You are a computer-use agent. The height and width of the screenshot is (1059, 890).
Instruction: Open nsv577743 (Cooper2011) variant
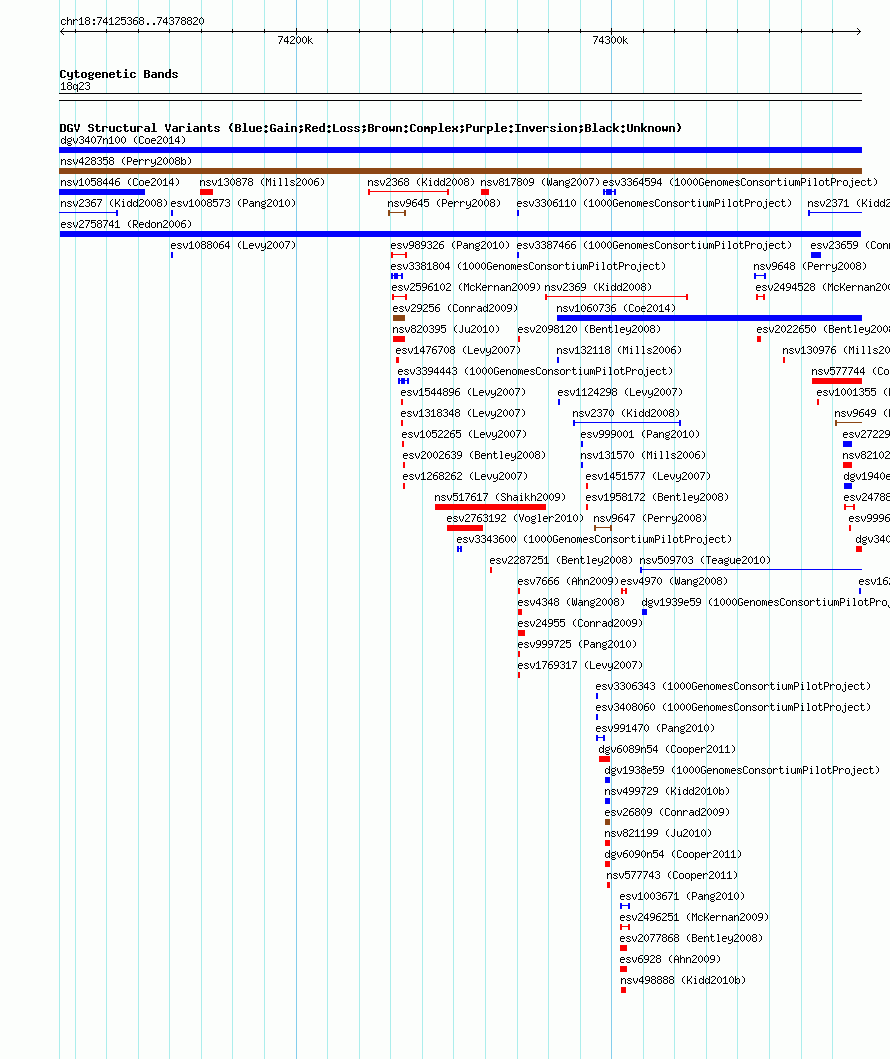(672, 875)
